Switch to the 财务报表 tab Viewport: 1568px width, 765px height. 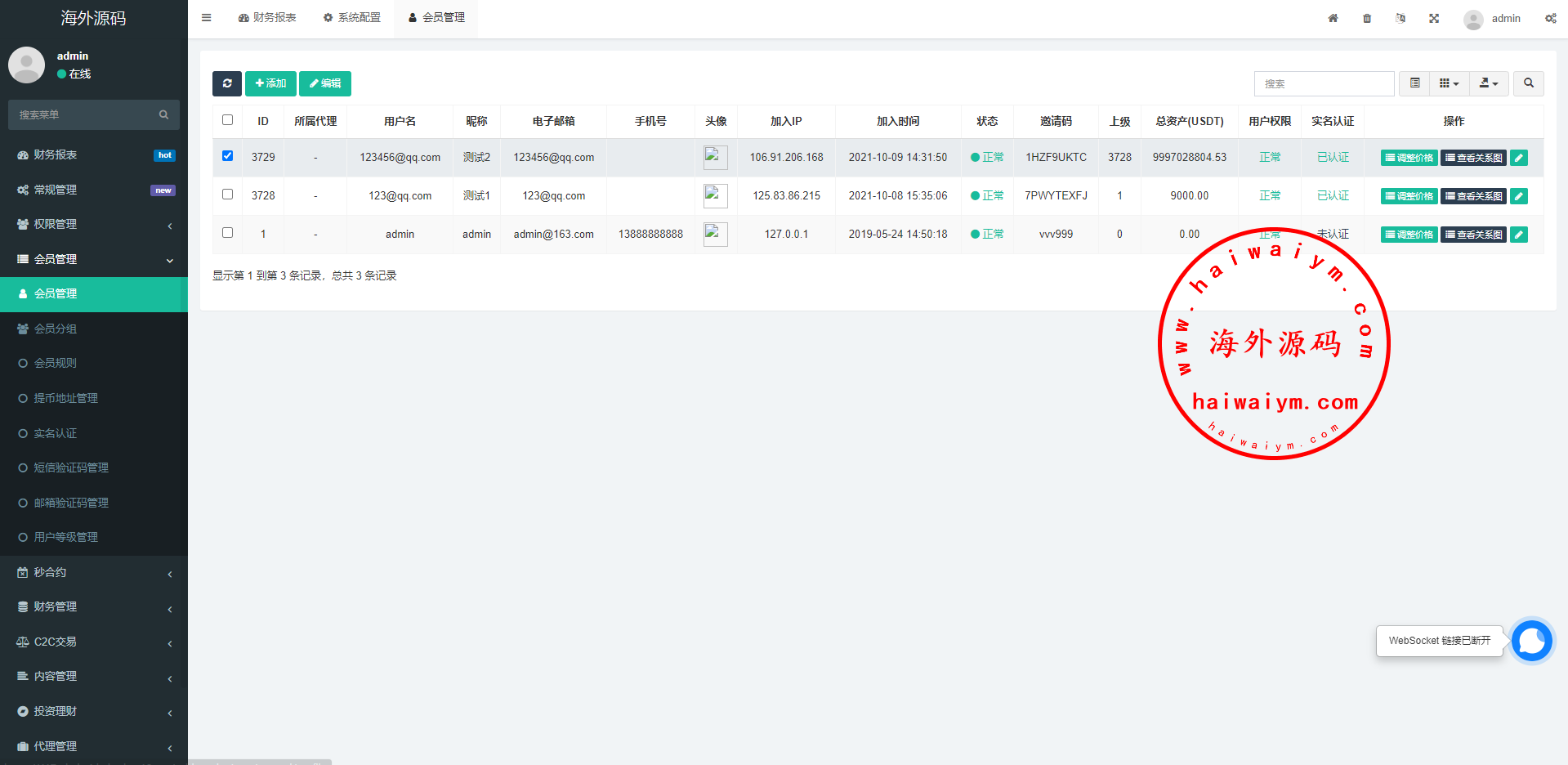(x=267, y=18)
